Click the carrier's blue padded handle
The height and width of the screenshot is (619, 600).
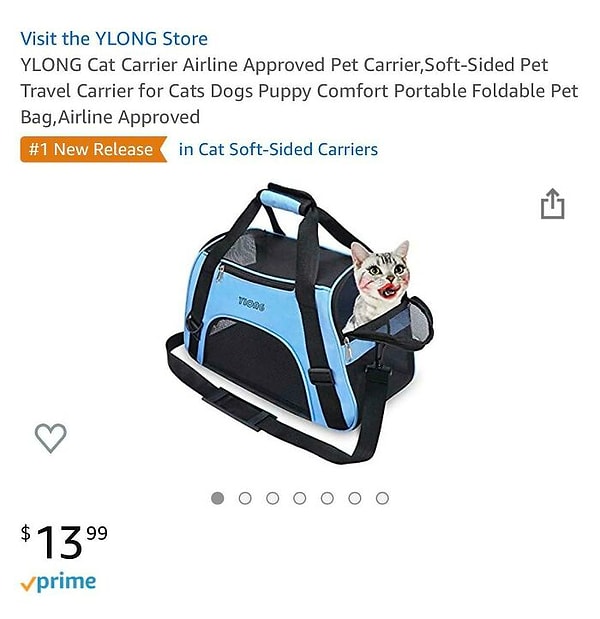click(283, 201)
